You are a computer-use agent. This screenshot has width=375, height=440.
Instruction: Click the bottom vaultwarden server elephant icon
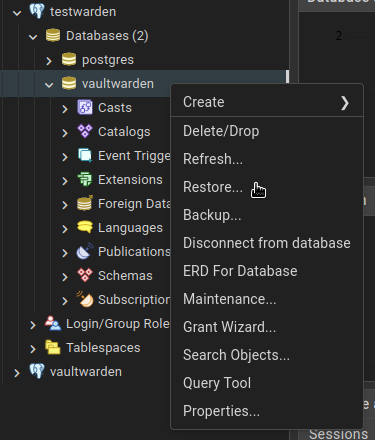coord(37,371)
